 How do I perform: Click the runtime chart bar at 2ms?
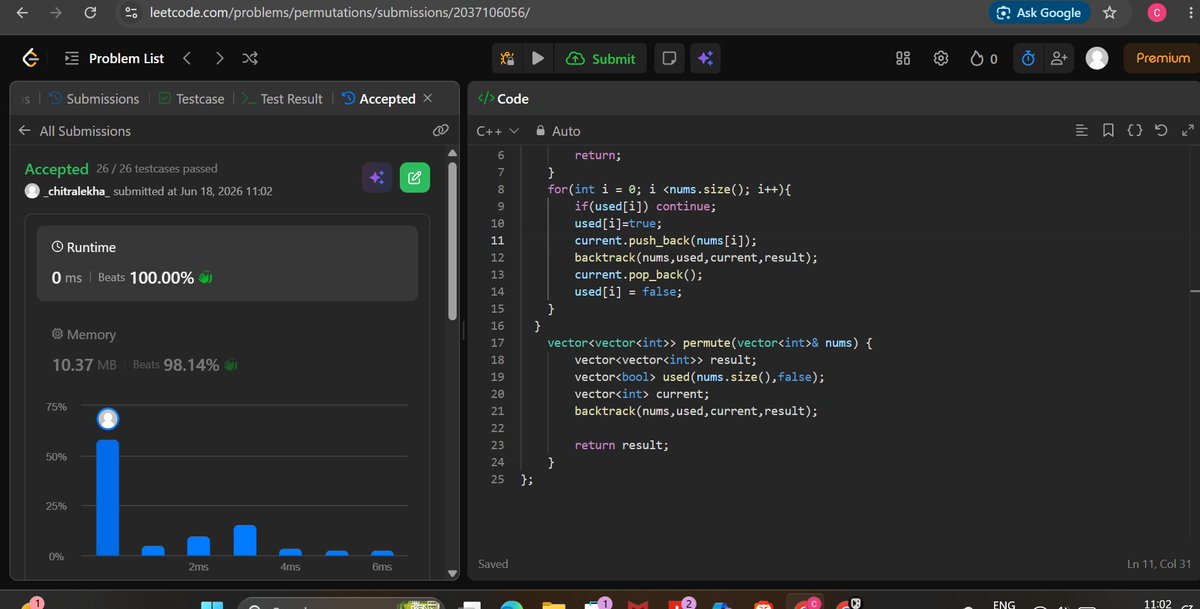click(x=198, y=546)
